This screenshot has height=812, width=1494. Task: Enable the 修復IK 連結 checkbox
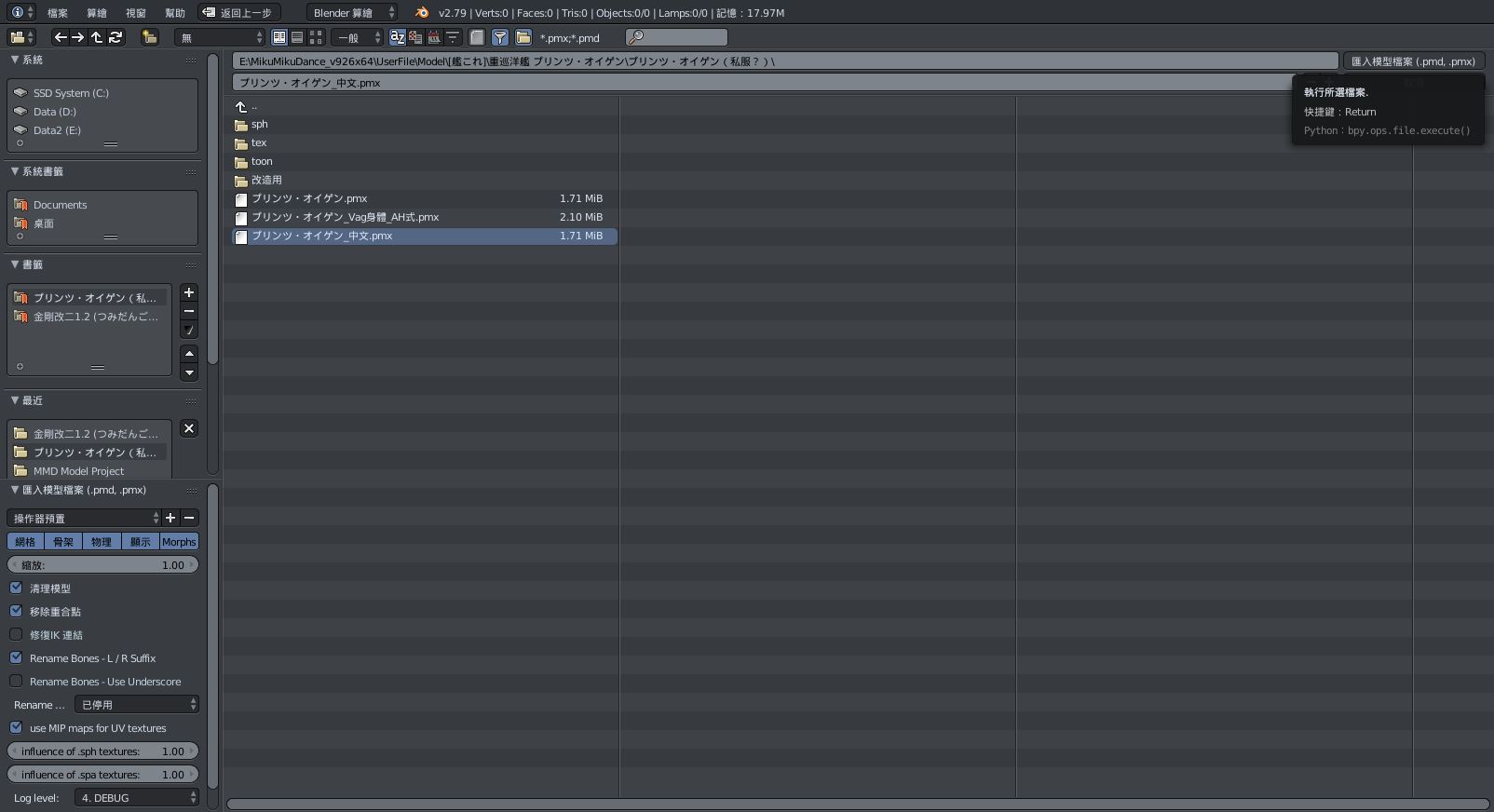(17, 635)
